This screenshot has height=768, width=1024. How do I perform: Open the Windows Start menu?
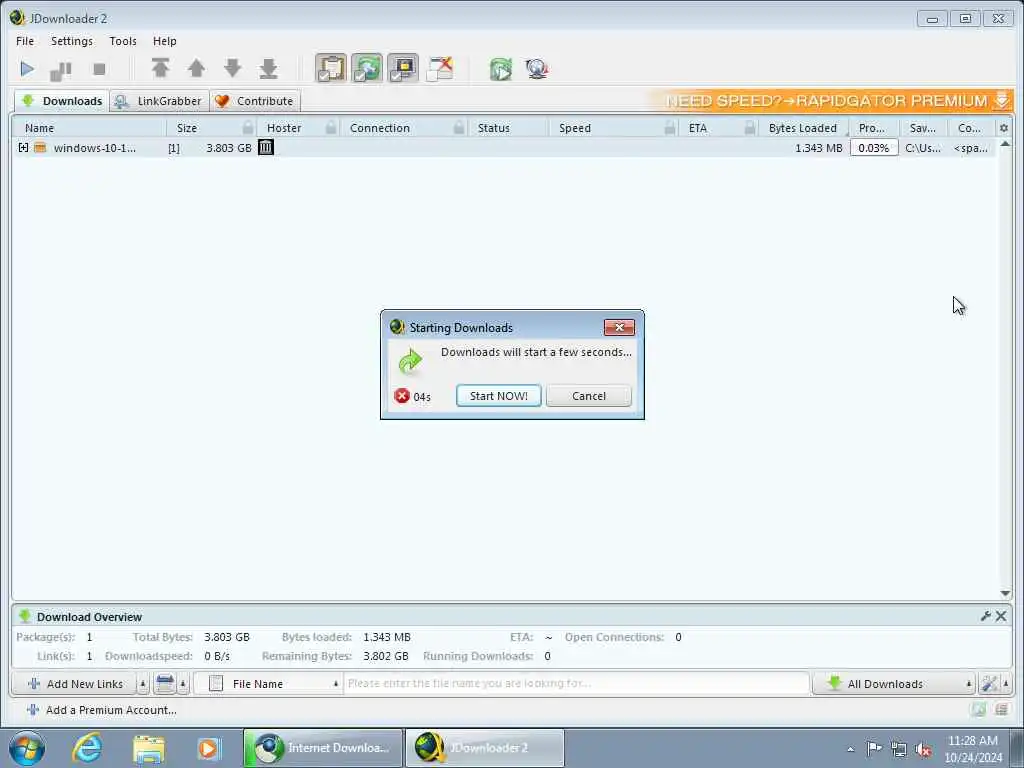(x=27, y=748)
